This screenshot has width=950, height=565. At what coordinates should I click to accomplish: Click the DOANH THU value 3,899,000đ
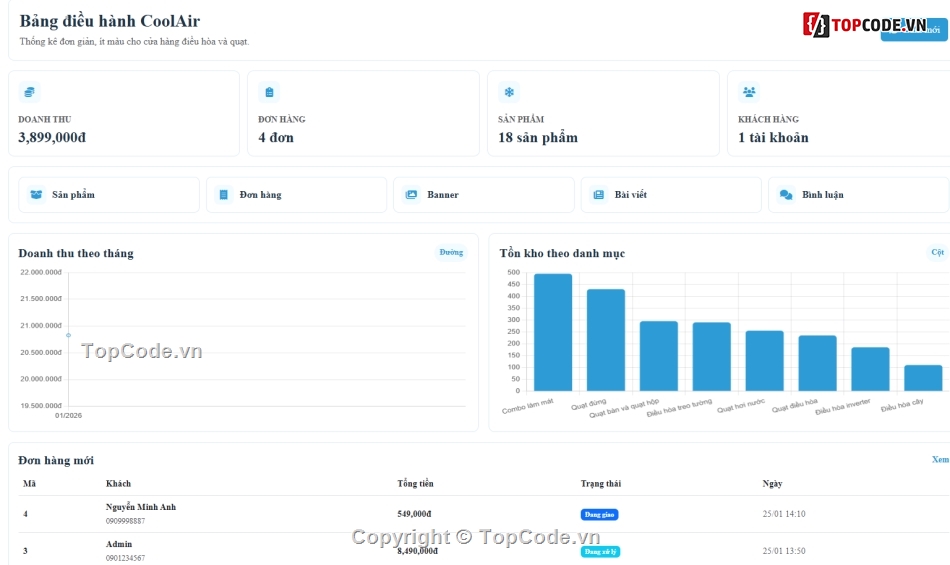(x=52, y=137)
